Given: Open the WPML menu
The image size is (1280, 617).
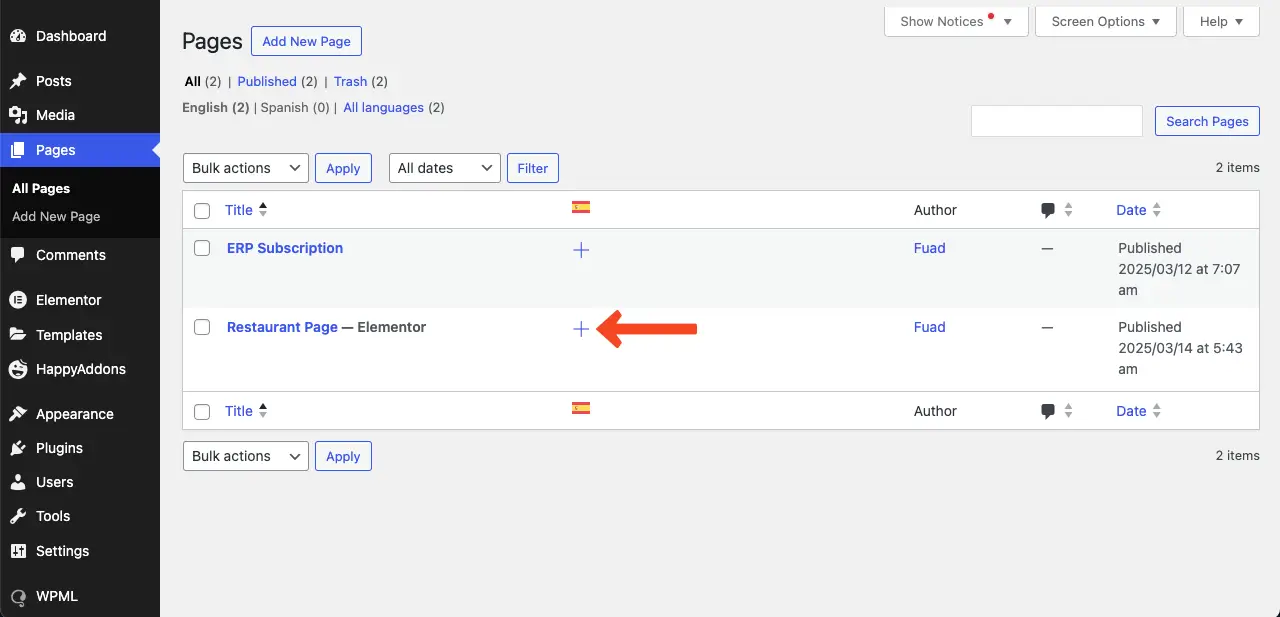Looking at the screenshot, I should 80,597.
